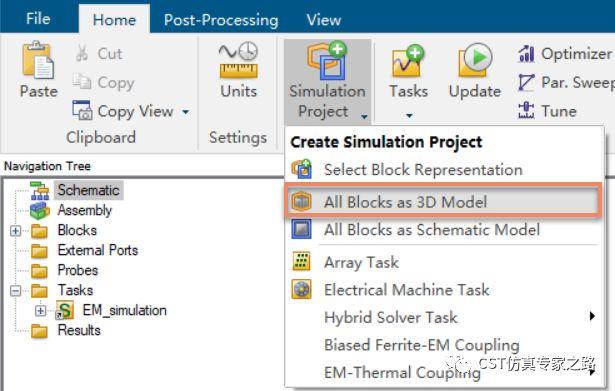Viewport: 615px width, 391px height.
Task: Expand the Blocks folder in tree
Action: pyautogui.click(x=15, y=231)
